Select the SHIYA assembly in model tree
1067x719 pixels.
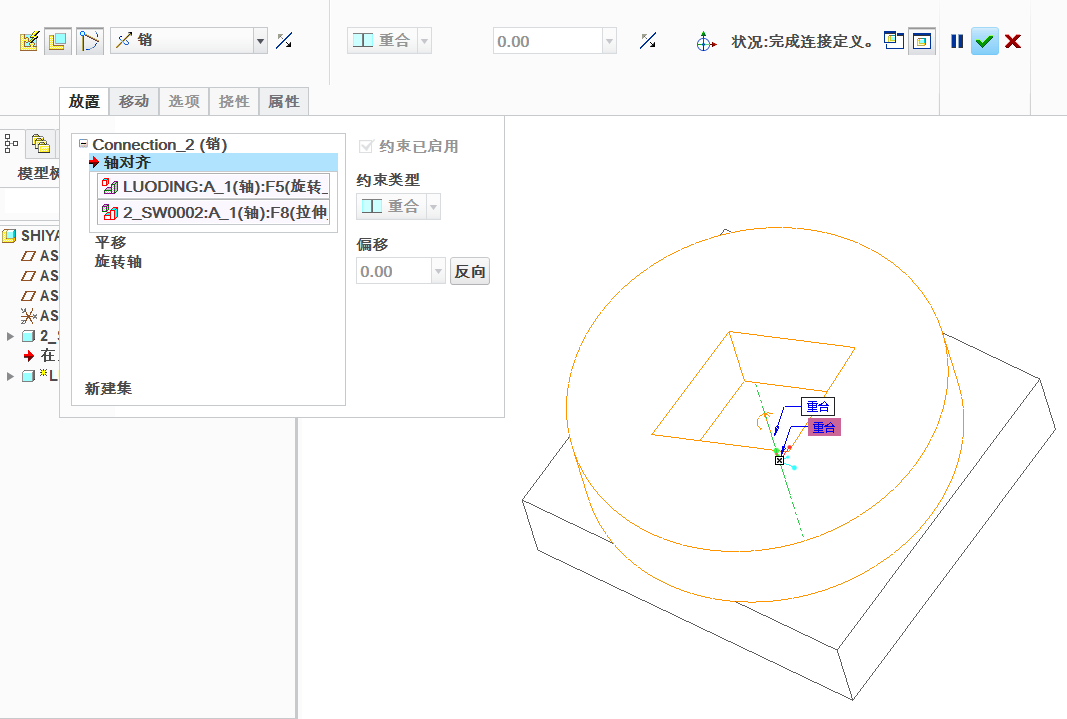(x=32, y=236)
